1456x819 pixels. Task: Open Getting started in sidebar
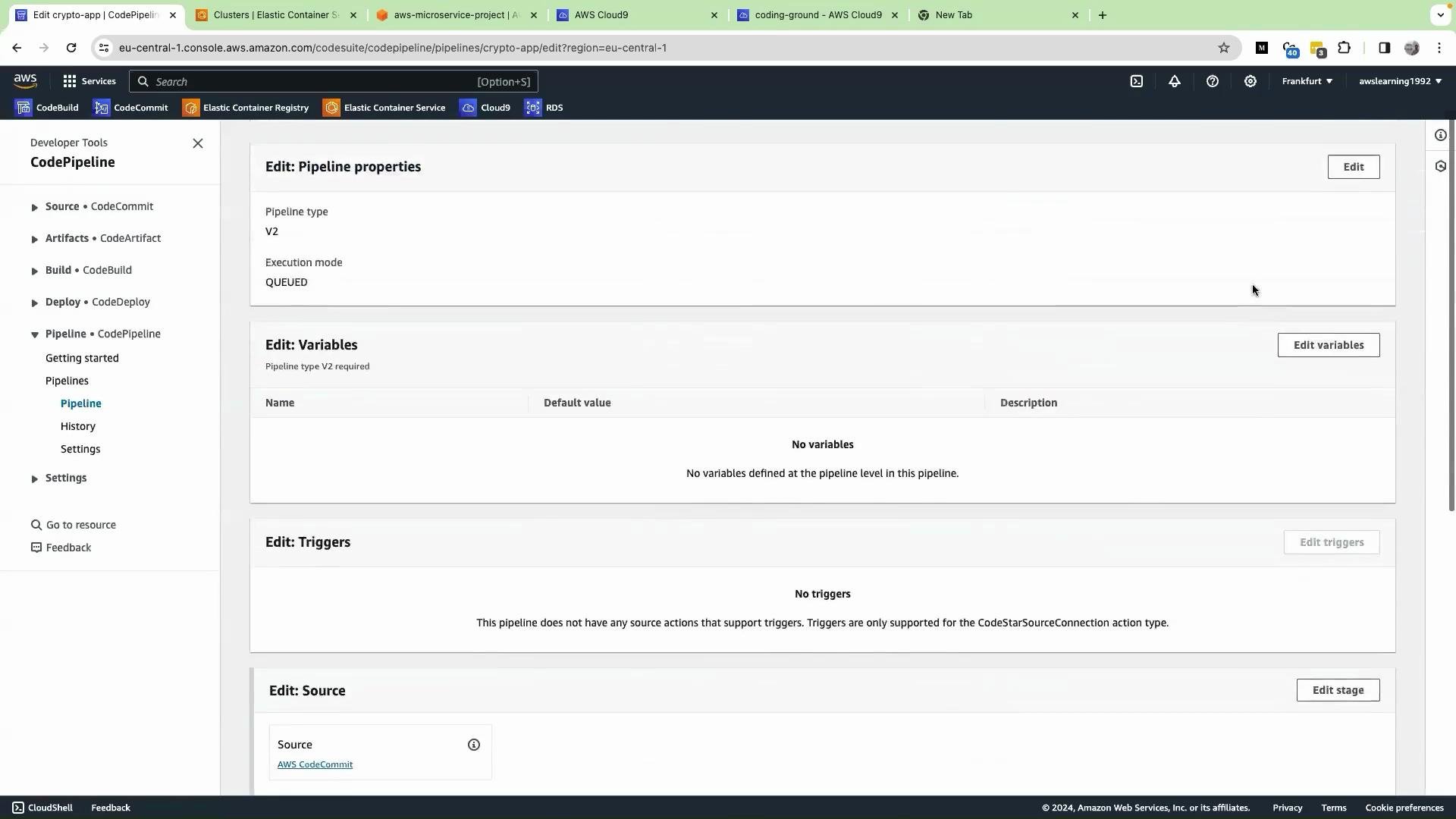(x=82, y=359)
